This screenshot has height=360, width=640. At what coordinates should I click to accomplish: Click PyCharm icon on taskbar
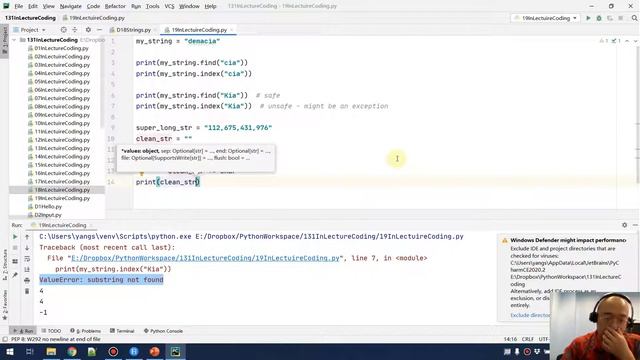coord(176,351)
